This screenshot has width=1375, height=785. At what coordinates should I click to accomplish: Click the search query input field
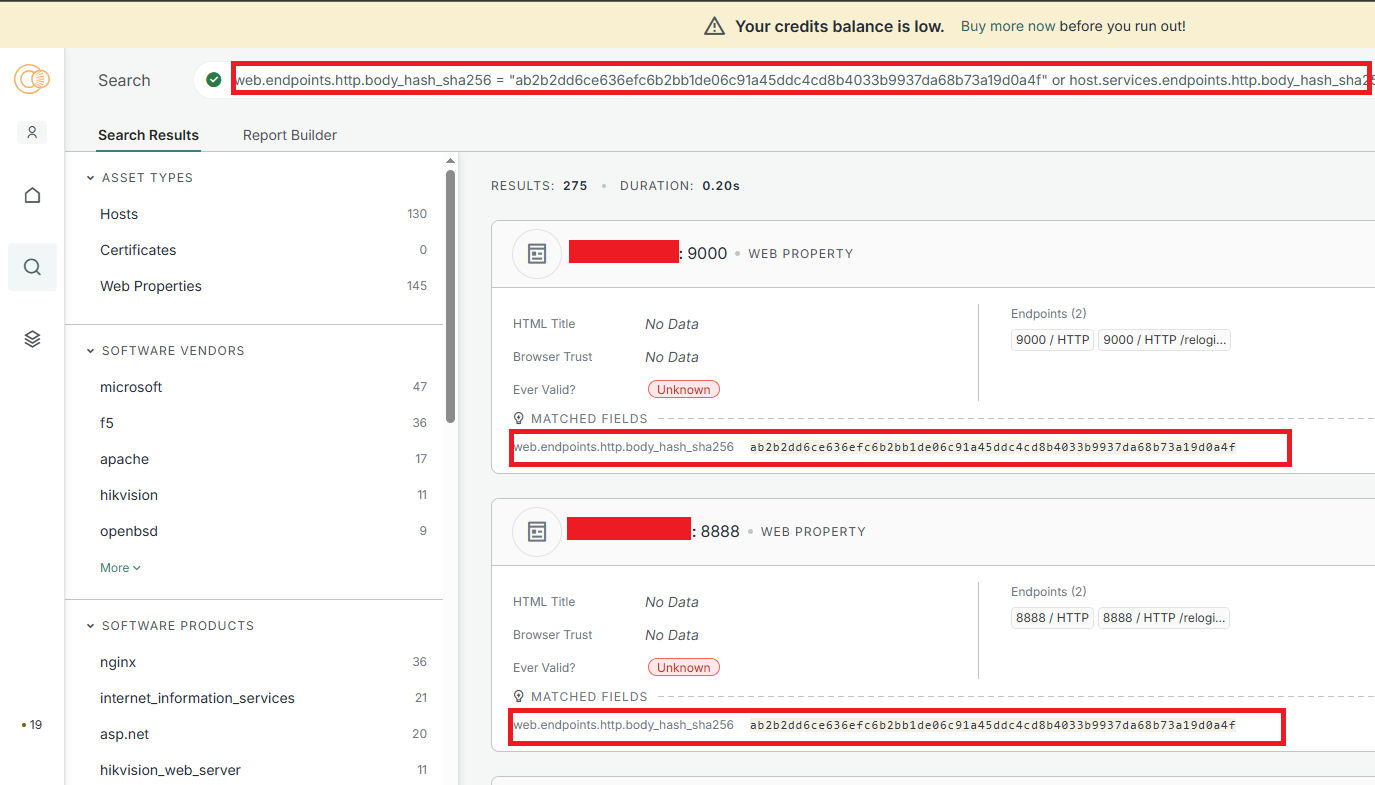click(800, 80)
